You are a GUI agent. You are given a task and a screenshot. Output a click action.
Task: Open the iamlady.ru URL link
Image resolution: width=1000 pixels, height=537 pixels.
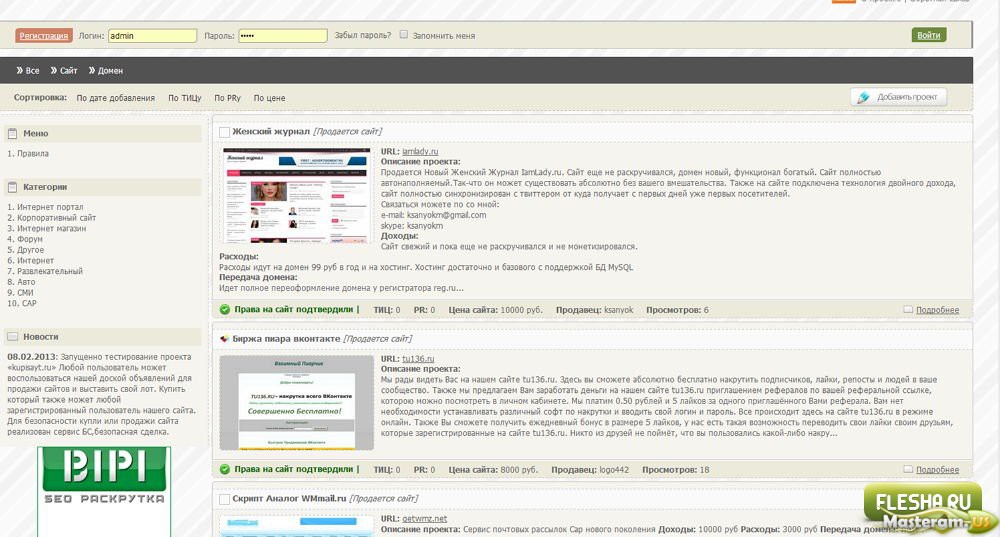pos(420,152)
